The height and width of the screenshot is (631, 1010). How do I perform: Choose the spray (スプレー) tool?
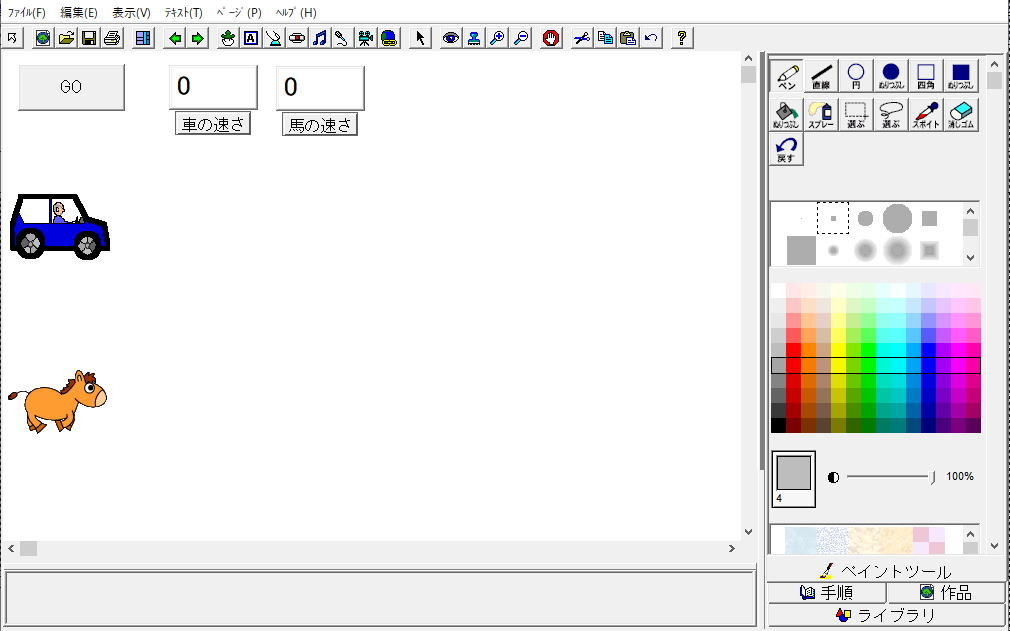(x=821, y=115)
